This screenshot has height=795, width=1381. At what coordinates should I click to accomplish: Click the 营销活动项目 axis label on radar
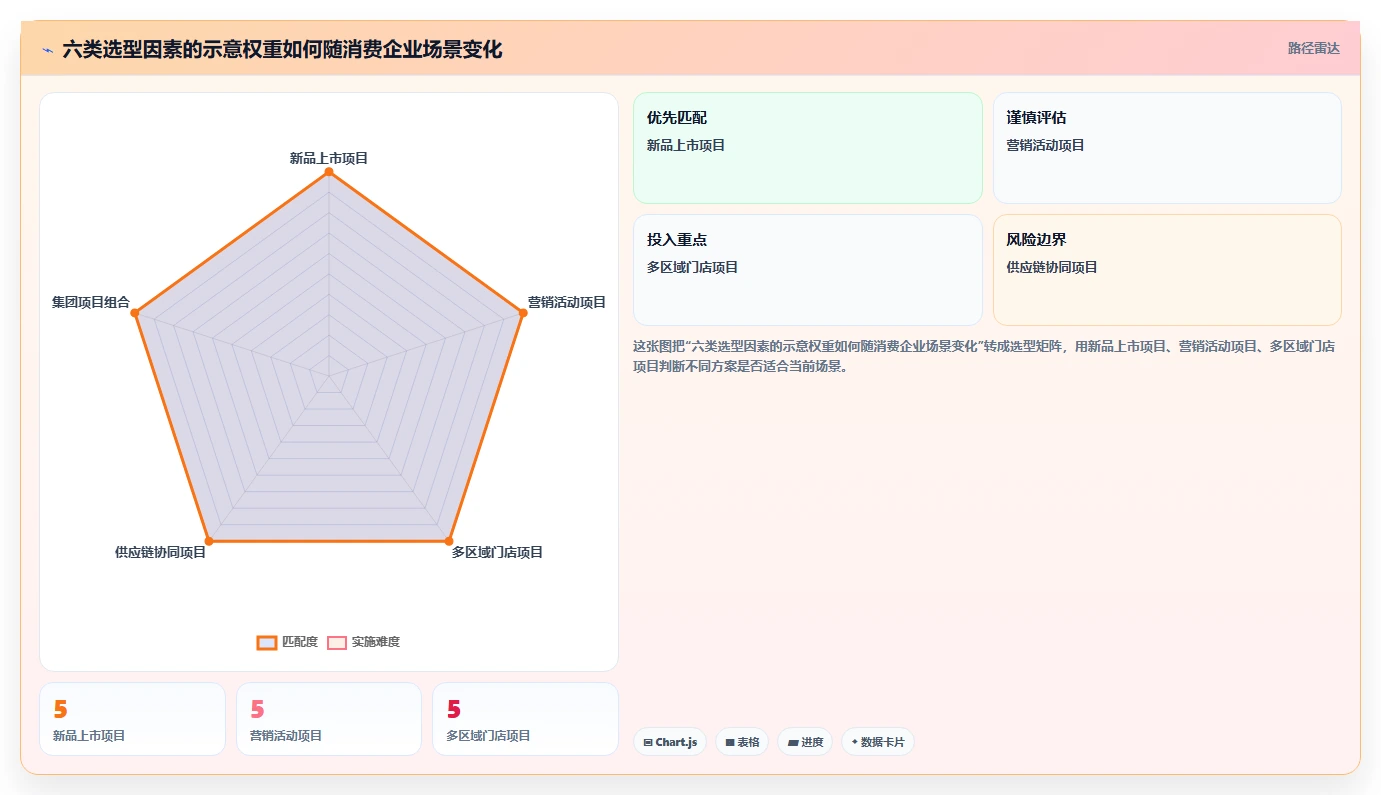tap(566, 302)
